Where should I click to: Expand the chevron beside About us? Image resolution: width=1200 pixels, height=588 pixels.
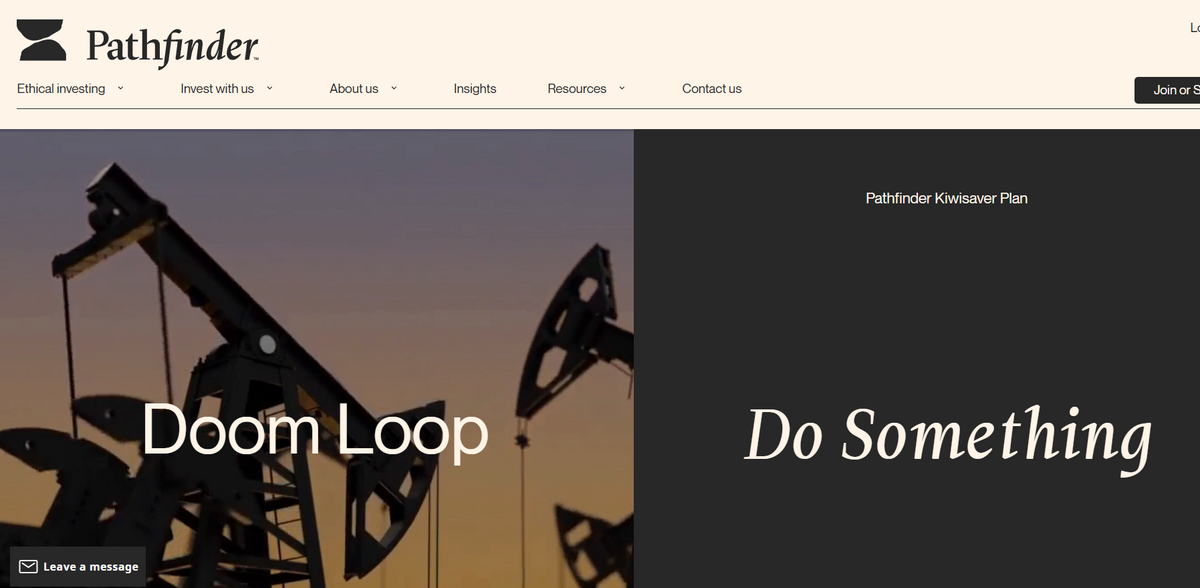click(394, 88)
